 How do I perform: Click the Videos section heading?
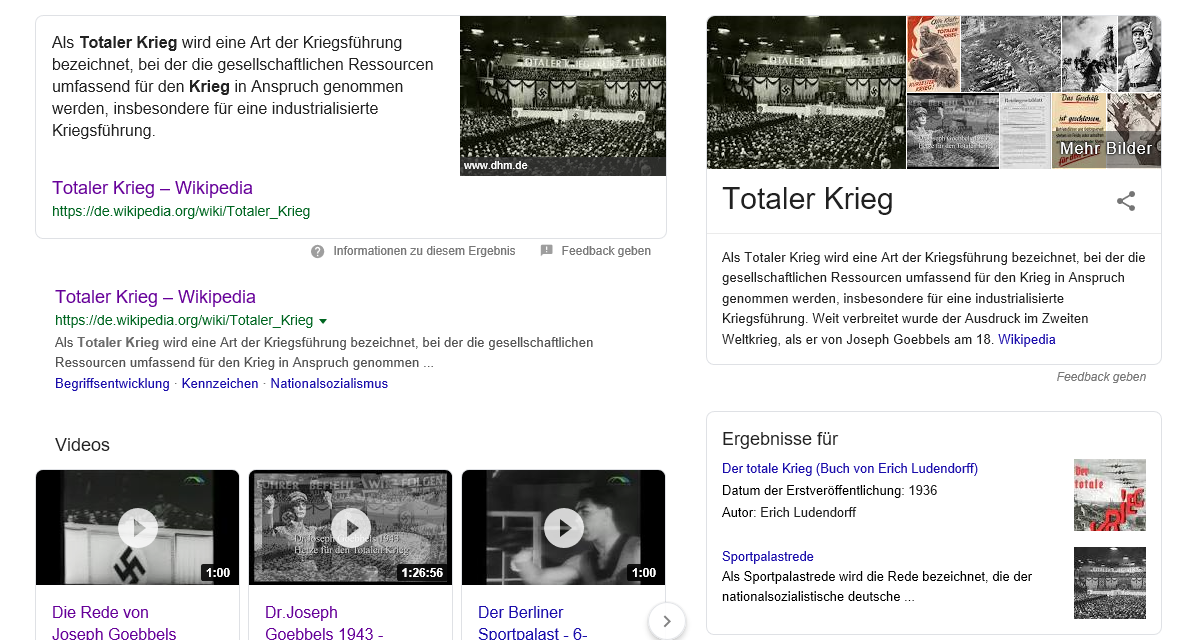pyautogui.click(x=82, y=445)
